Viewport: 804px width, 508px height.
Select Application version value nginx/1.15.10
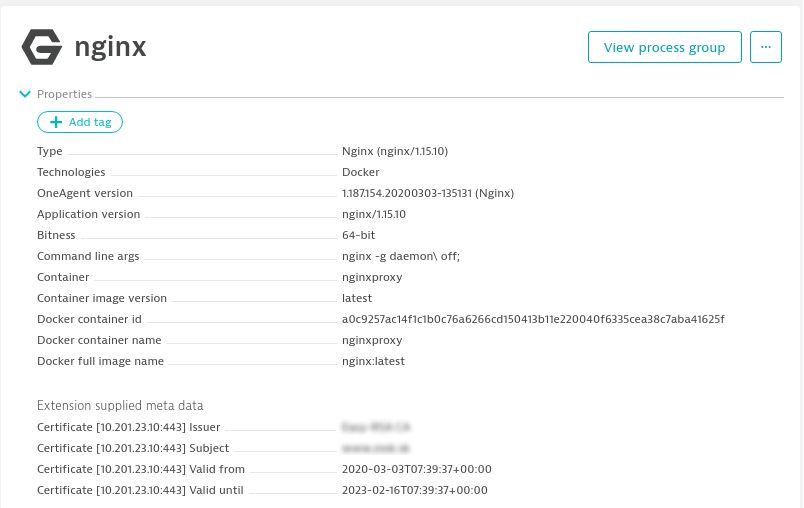[x=374, y=214]
